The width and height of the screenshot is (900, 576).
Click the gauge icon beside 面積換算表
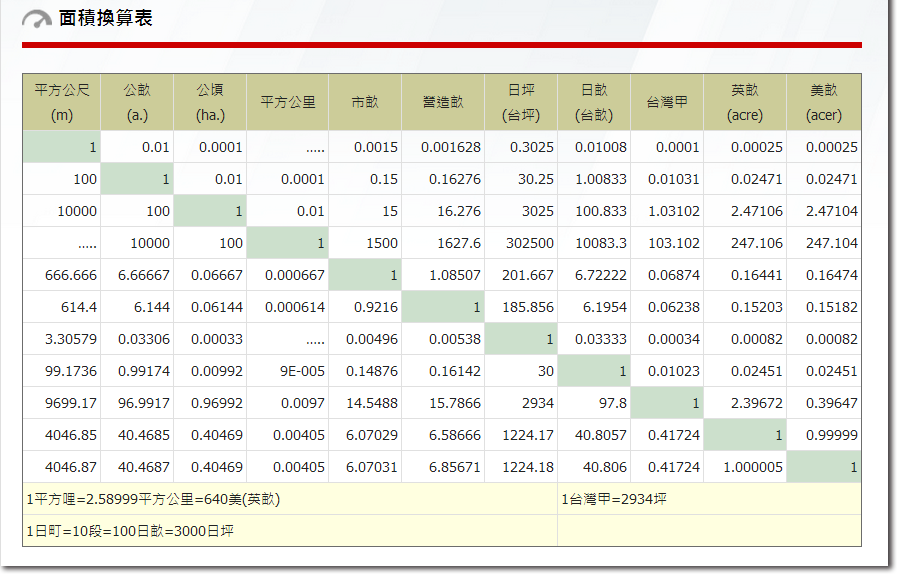pos(37,19)
